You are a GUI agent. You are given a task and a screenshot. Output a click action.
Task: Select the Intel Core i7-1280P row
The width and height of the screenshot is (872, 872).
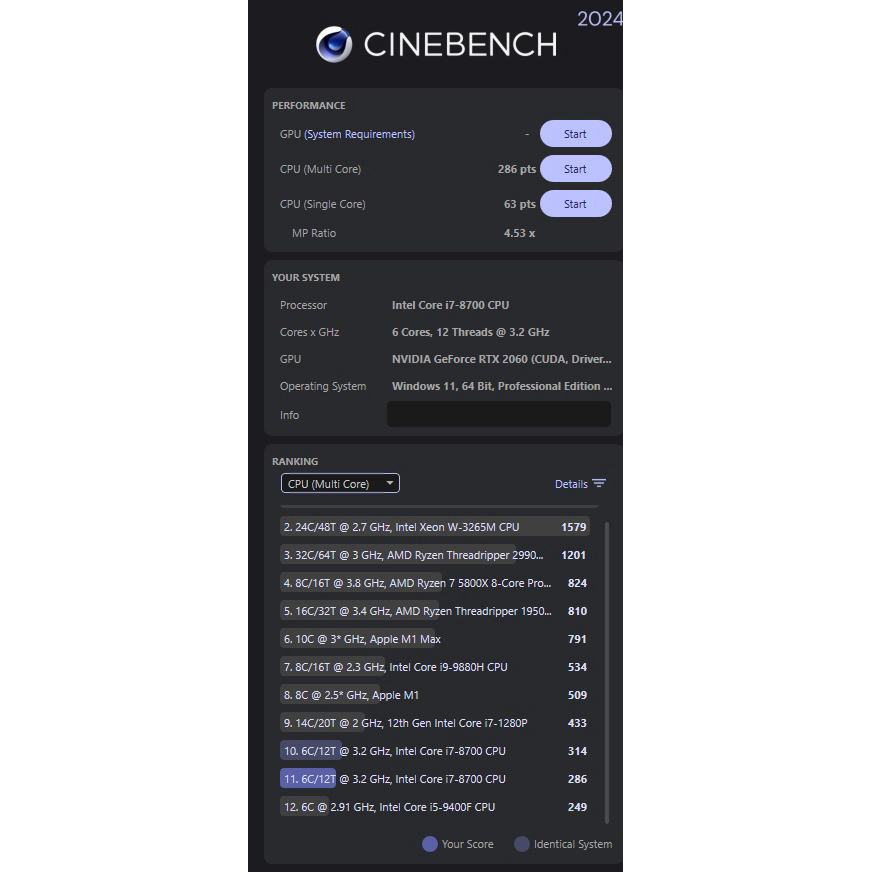pyautogui.click(x=435, y=723)
